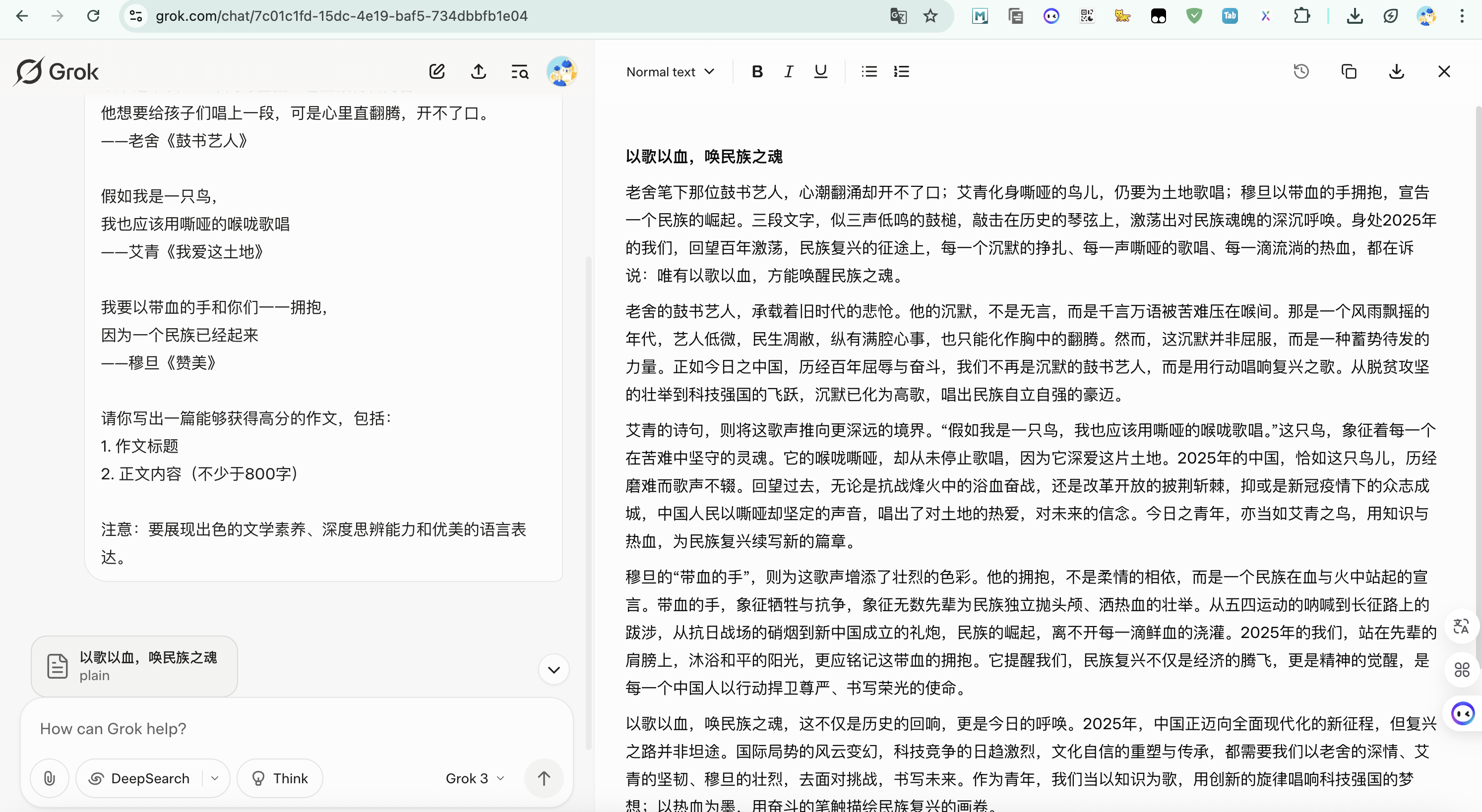This screenshot has height=812, width=1482.
Task: Open the 以歌以血 plain document card
Action: click(x=134, y=666)
